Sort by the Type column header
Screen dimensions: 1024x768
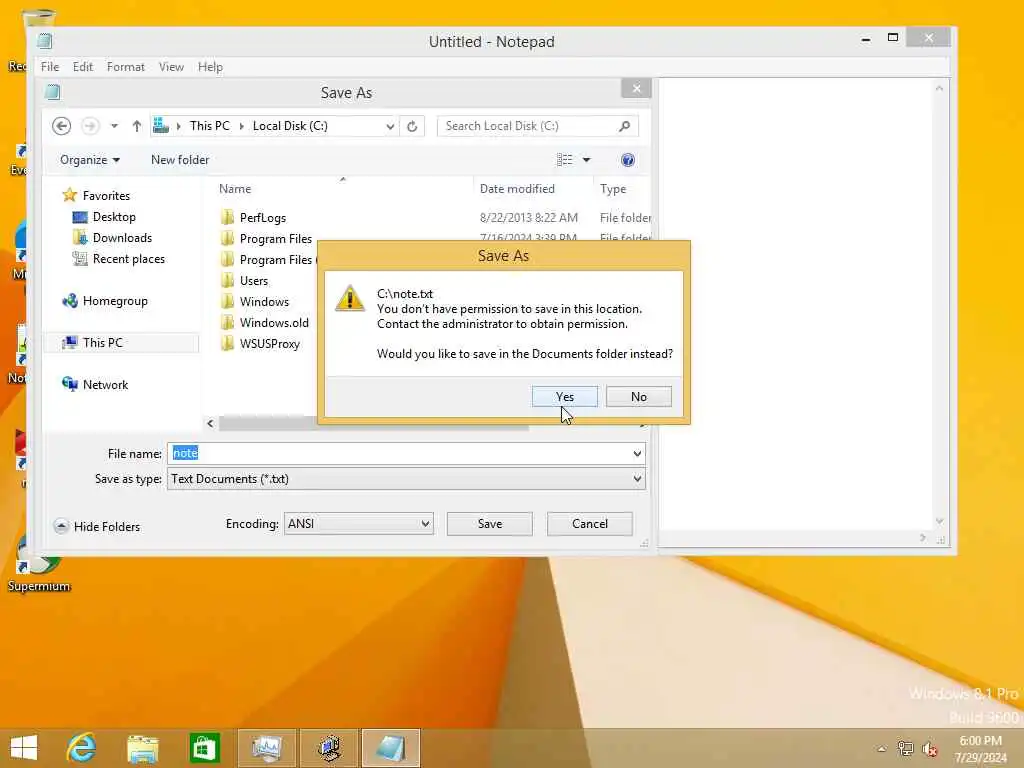pyautogui.click(x=613, y=189)
